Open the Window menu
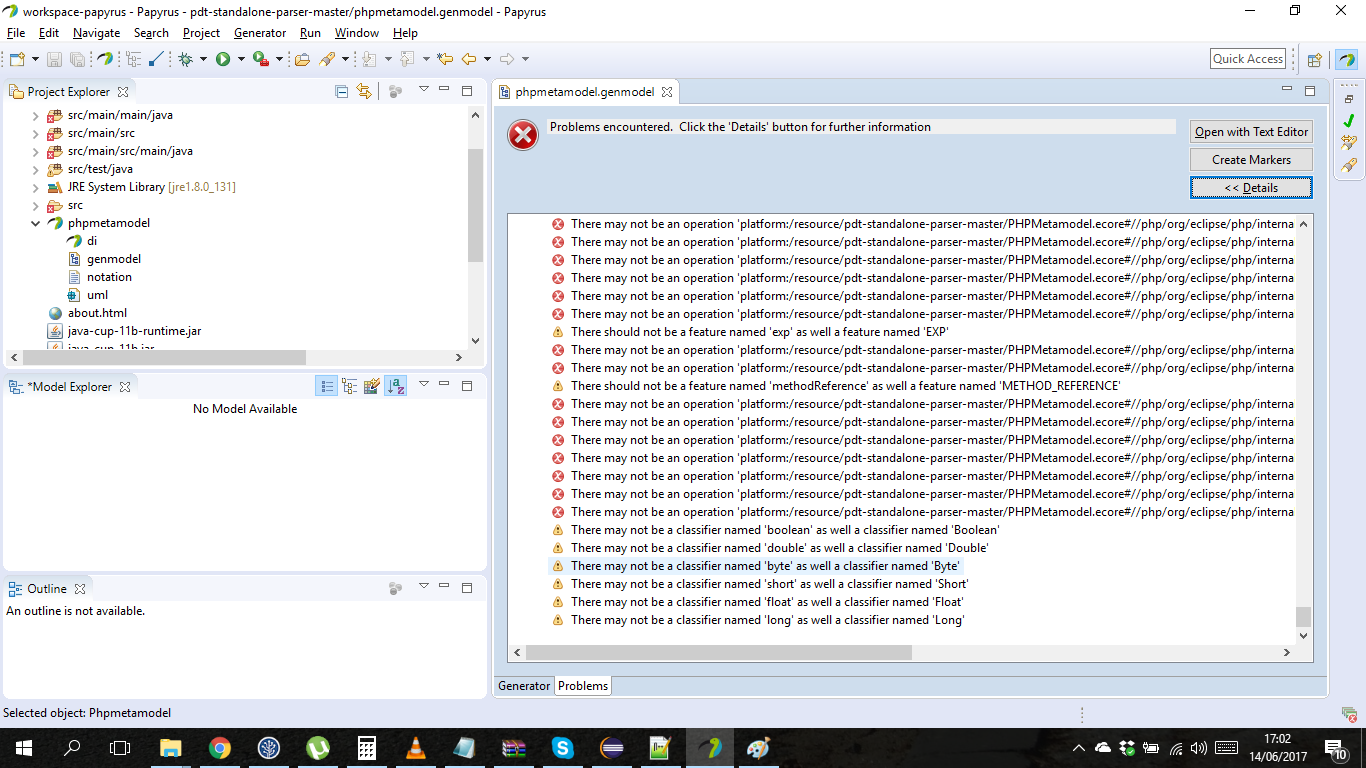This screenshot has width=1366, height=768. tap(357, 33)
